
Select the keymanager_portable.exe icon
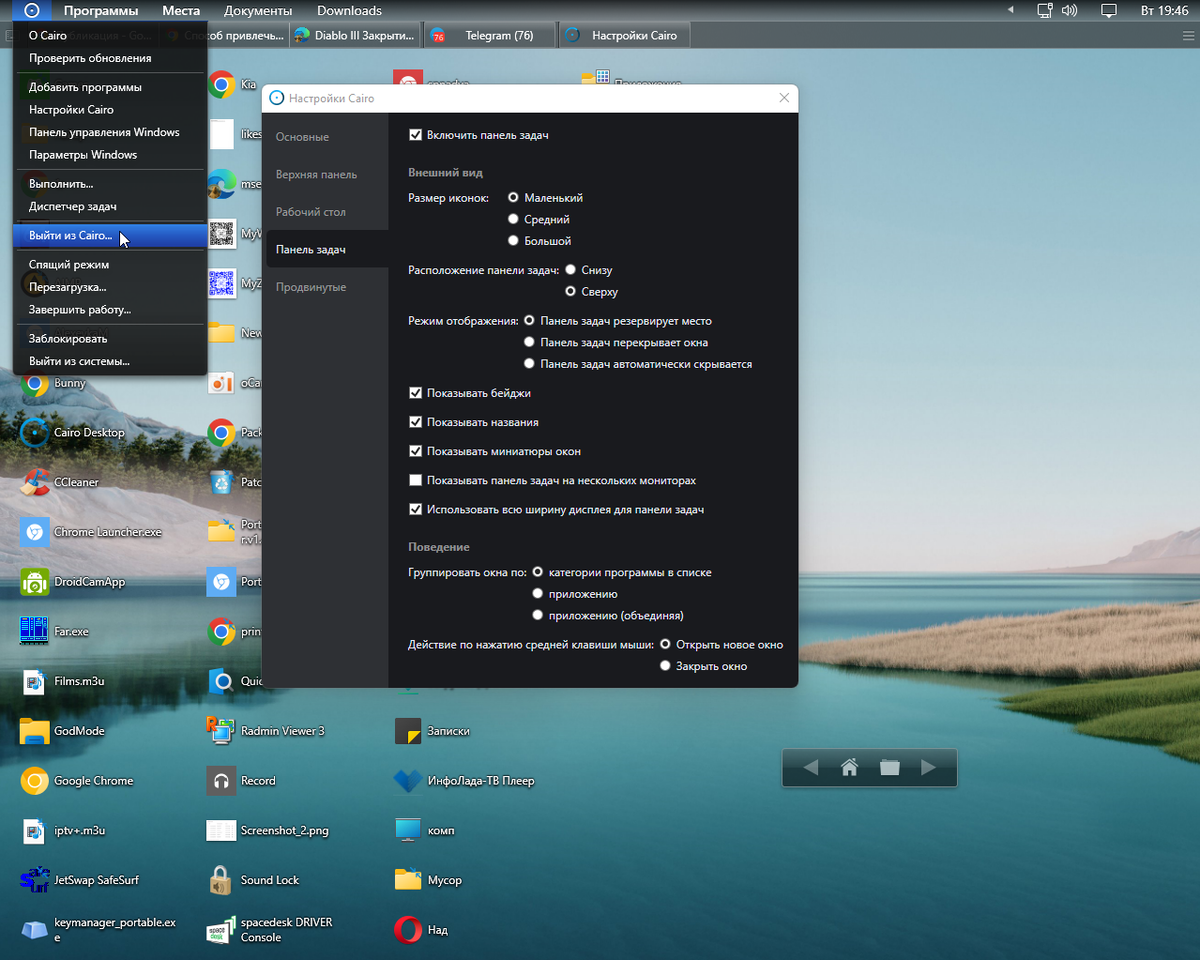35,930
